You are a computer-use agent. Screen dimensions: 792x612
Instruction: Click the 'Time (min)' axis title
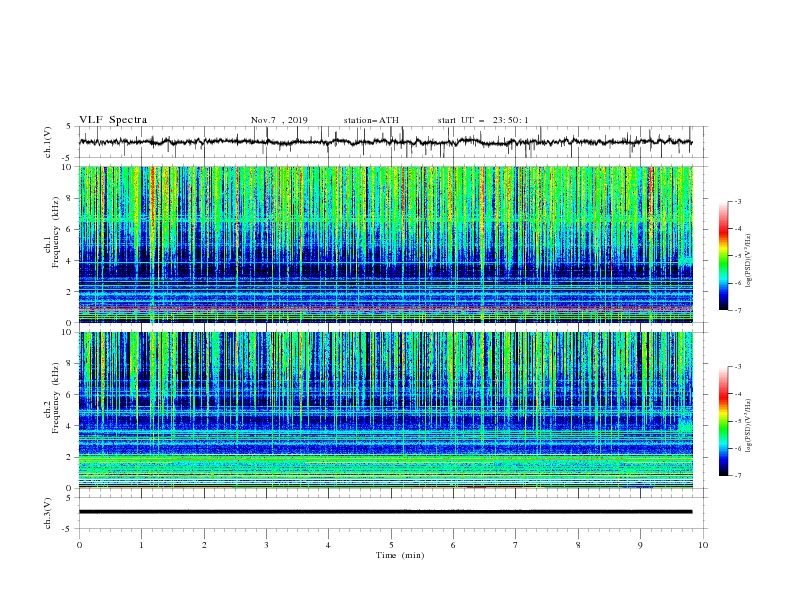(400, 555)
